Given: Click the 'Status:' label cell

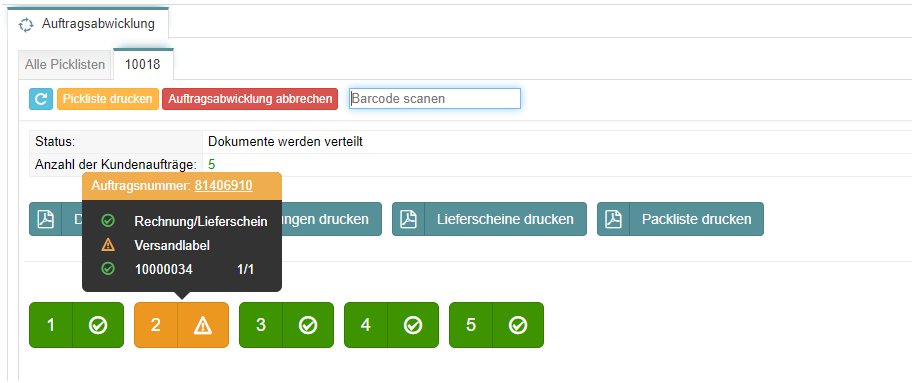Looking at the screenshot, I should [x=115, y=142].
